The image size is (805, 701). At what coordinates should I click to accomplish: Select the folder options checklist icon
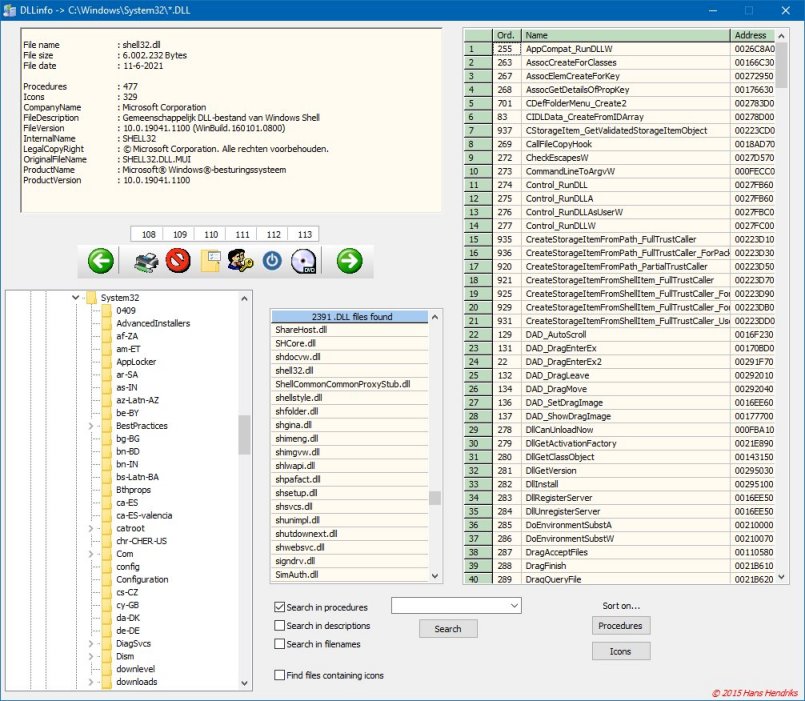(x=210, y=261)
